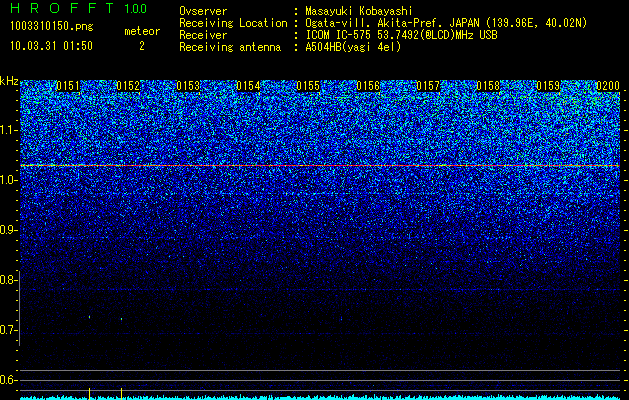Select the A504HB(yagi 4el) antenna text

tap(353, 47)
